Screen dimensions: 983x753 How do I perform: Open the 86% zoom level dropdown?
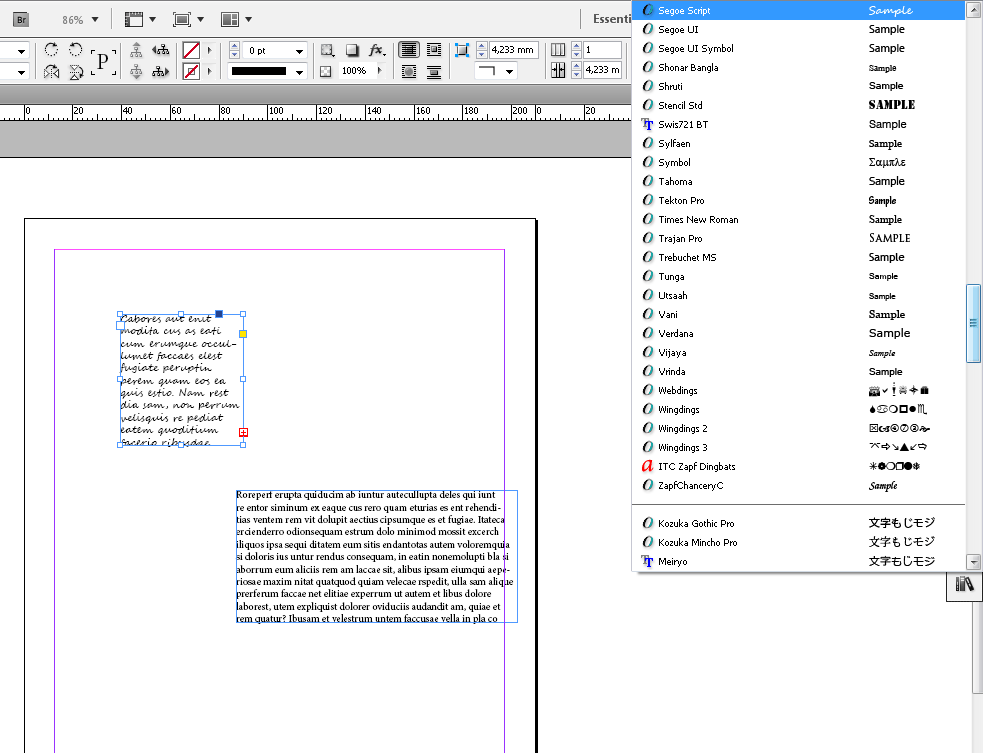pos(95,19)
